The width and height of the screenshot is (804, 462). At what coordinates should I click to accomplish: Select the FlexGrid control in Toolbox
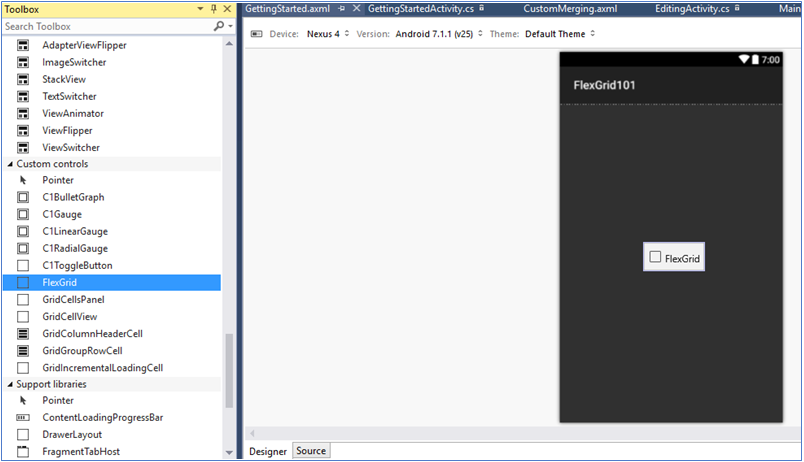tap(59, 283)
